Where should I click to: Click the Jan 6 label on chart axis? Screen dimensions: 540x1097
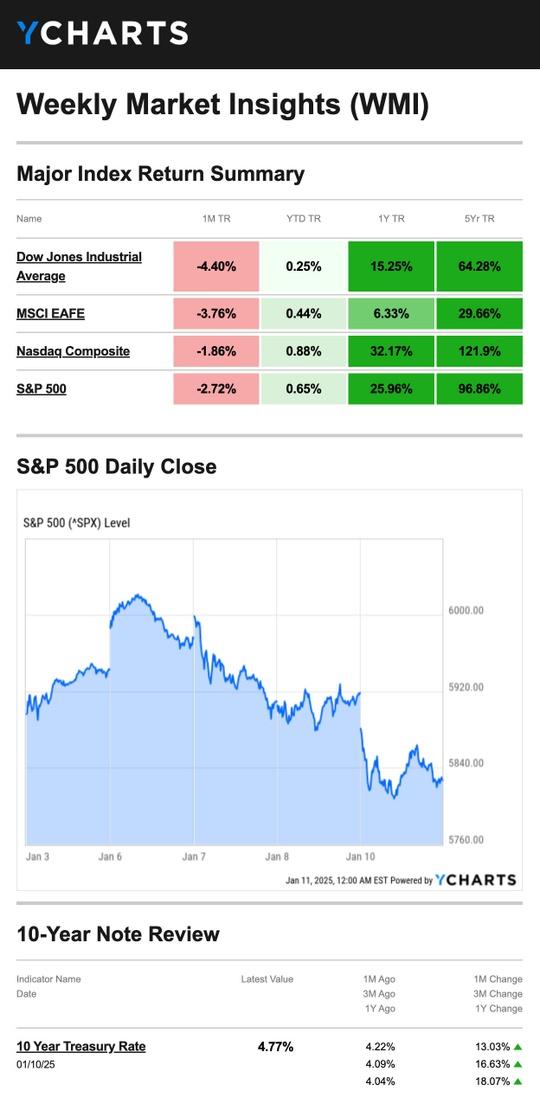(111, 856)
